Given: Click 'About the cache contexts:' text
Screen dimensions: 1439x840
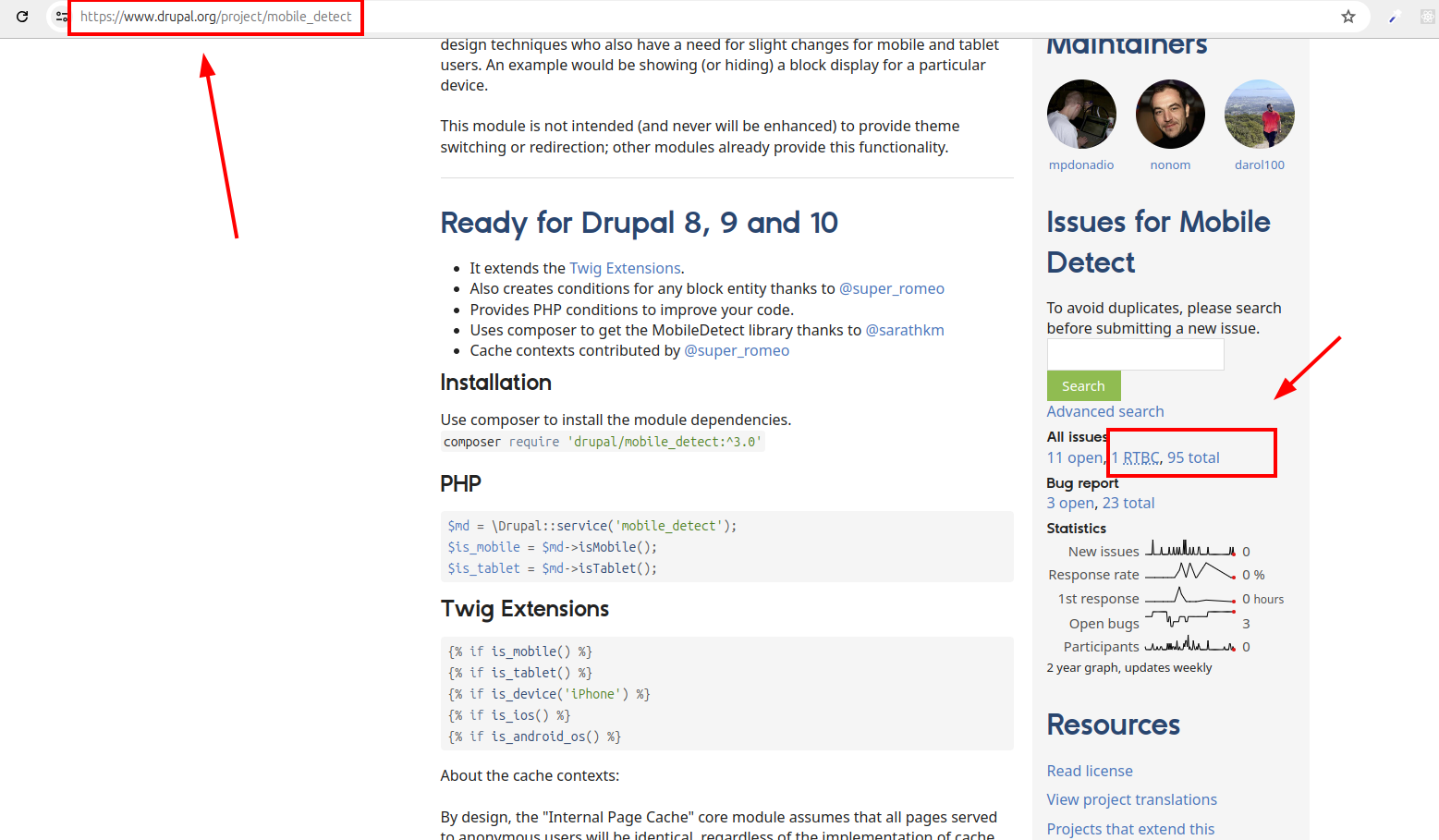Looking at the screenshot, I should point(530,776).
